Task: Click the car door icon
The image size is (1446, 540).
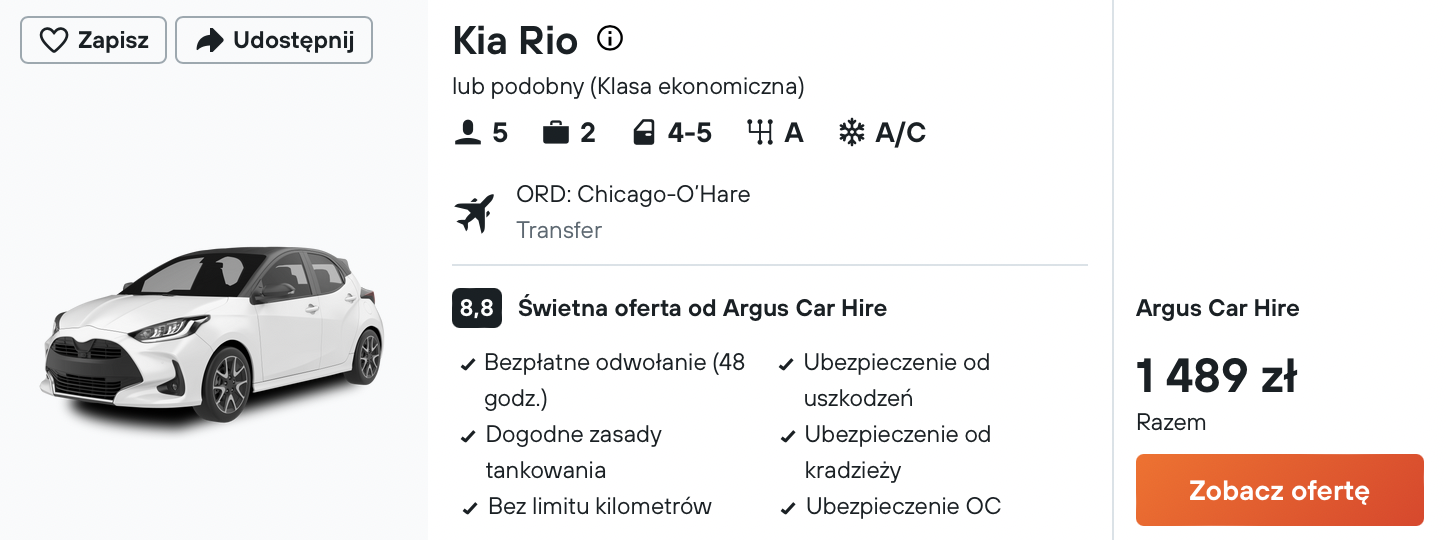Action: click(644, 133)
